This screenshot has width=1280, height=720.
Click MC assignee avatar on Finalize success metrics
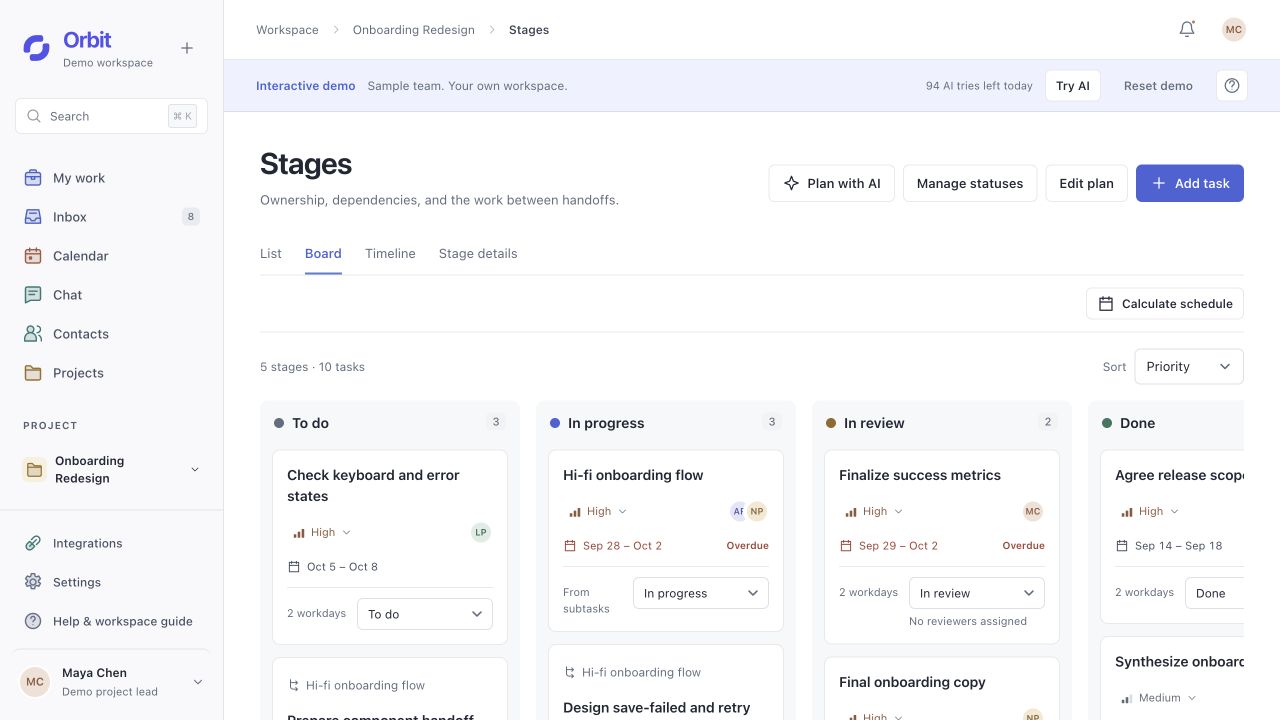1033,511
